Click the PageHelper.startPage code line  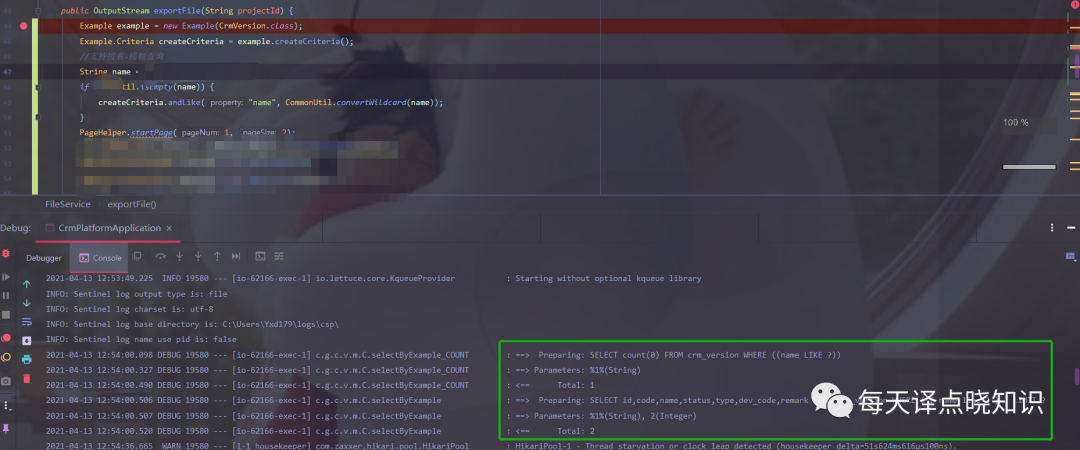(x=187, y=133)
